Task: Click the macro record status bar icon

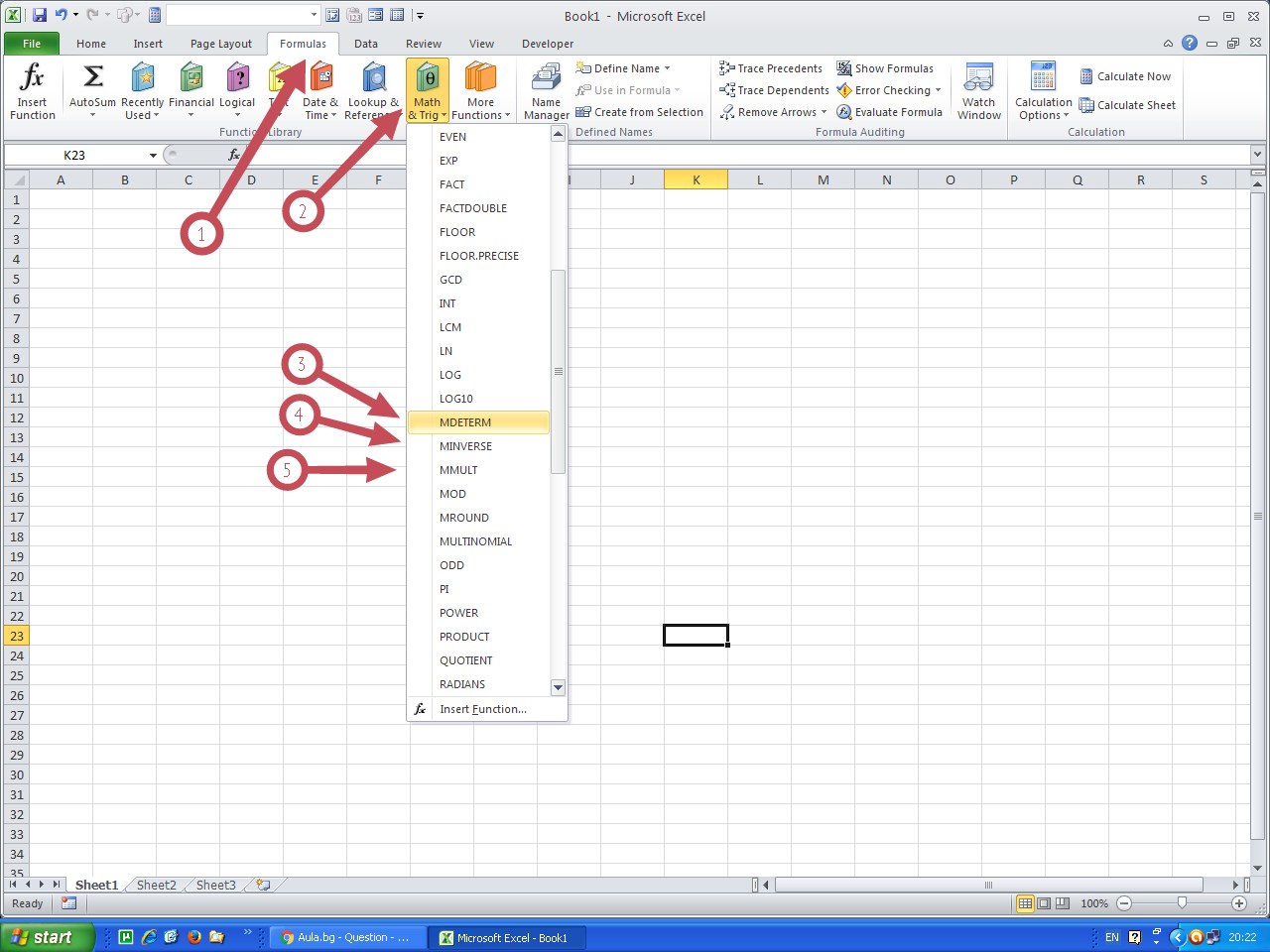Action: tap(68, 903)
